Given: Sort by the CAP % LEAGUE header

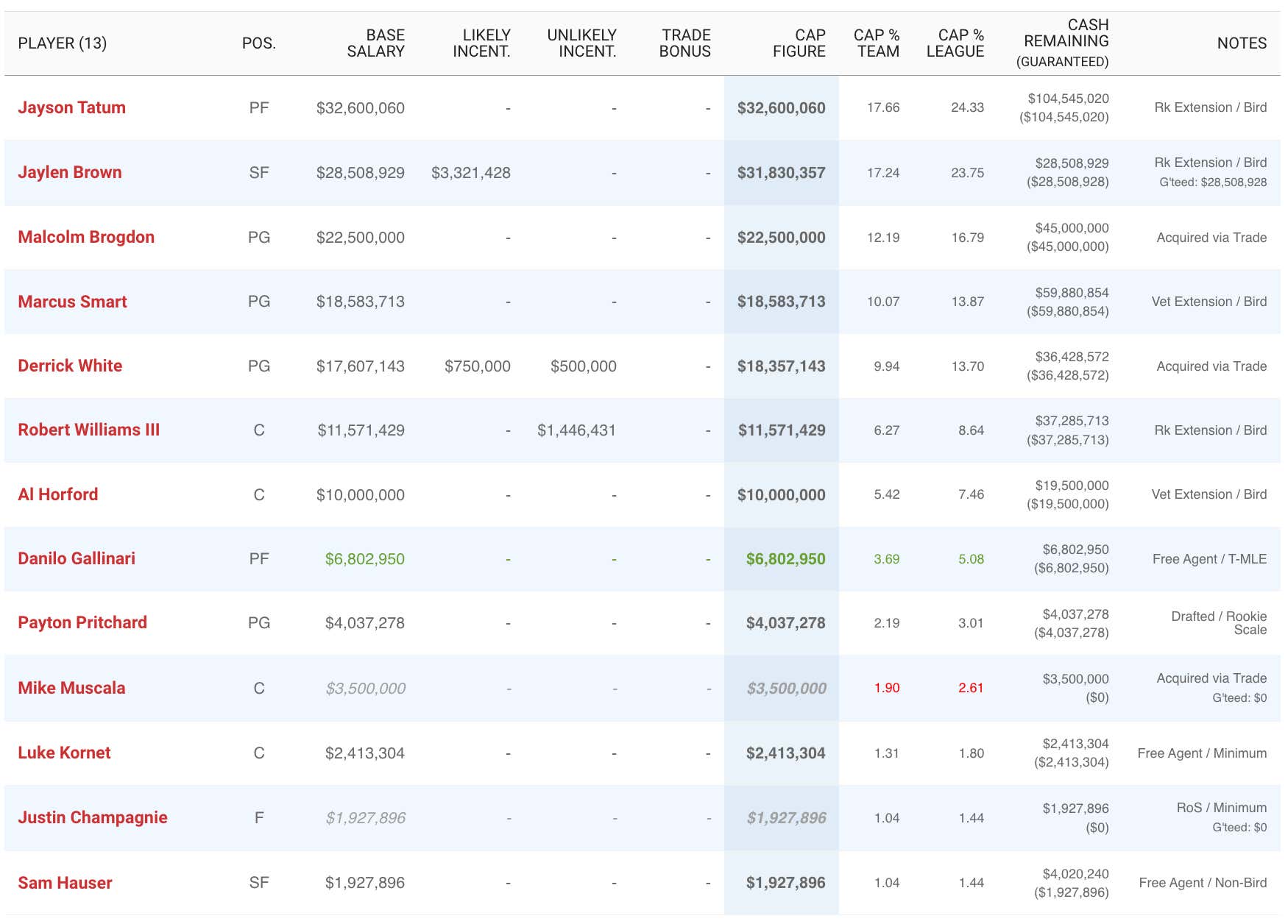Looking at the screenshot, I should (955, 43).
